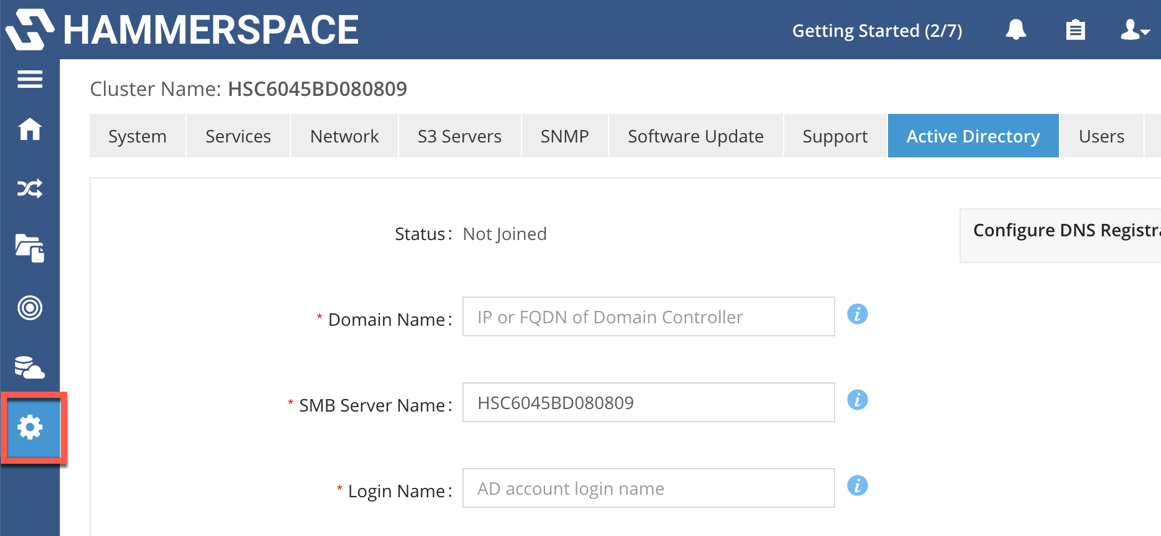Switch to the Support tab
Image resolution: width=1161 pixels, height=536 pixels.
pos(834,136)
